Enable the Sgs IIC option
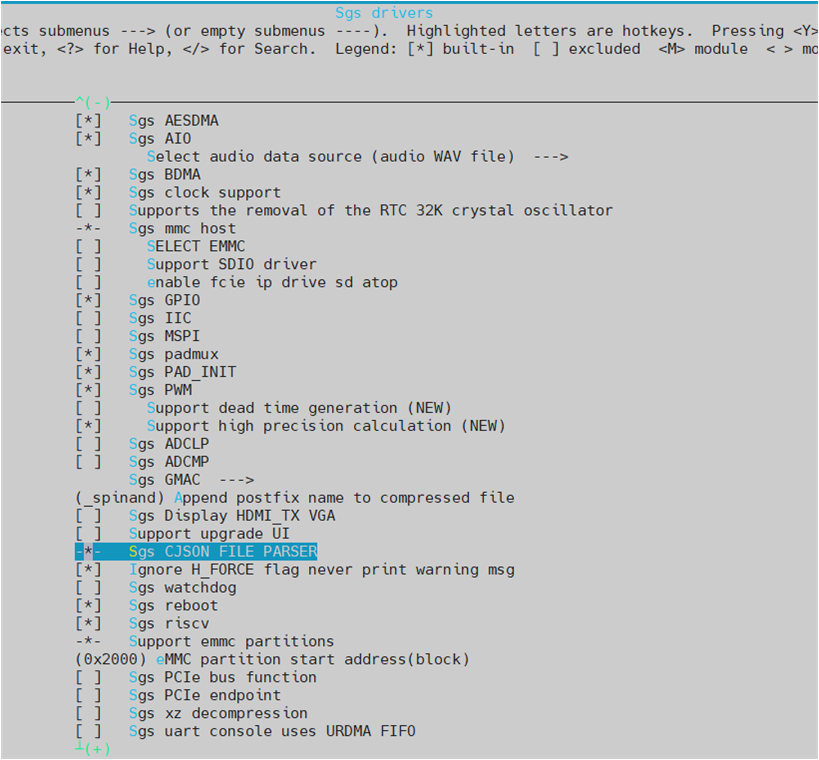 pos(88,318)
